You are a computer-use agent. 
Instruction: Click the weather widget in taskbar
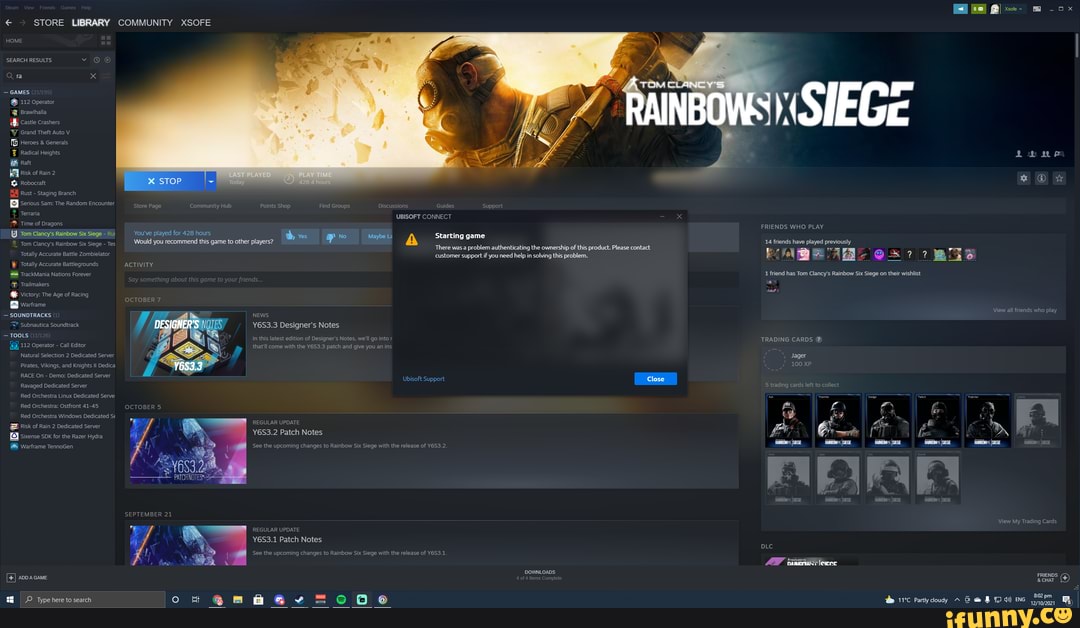[x=916, y=600]
